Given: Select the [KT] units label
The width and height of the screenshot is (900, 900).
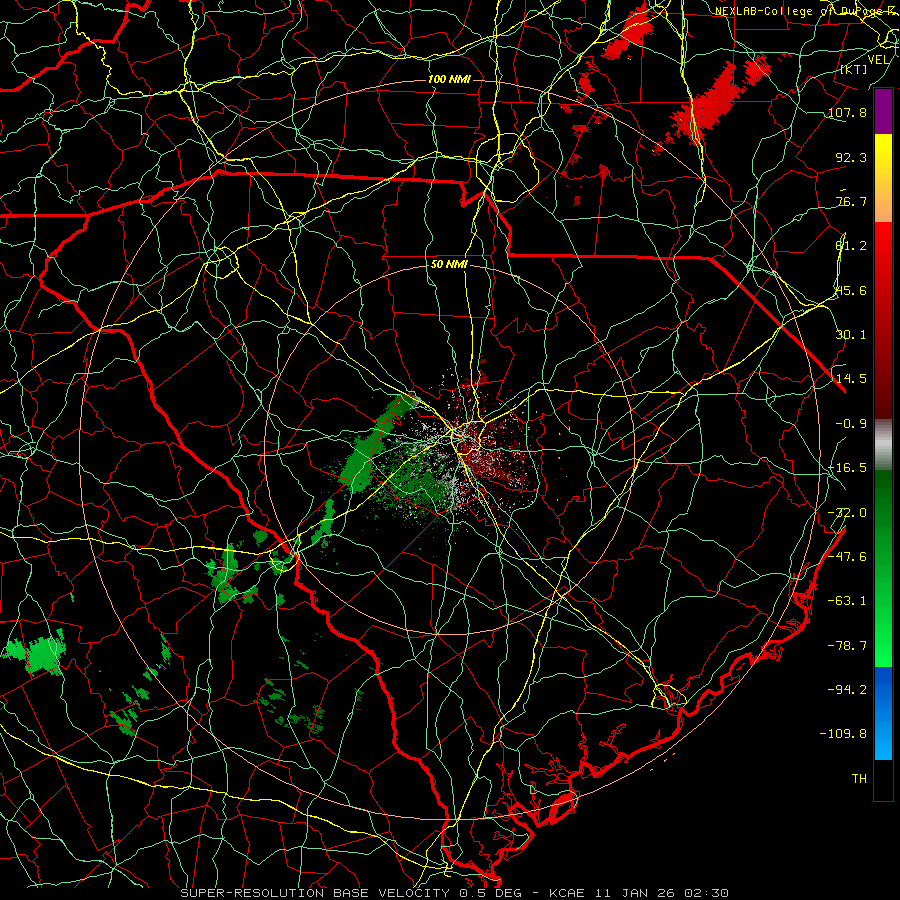Looking at the screenshot, I should point(854,69).
